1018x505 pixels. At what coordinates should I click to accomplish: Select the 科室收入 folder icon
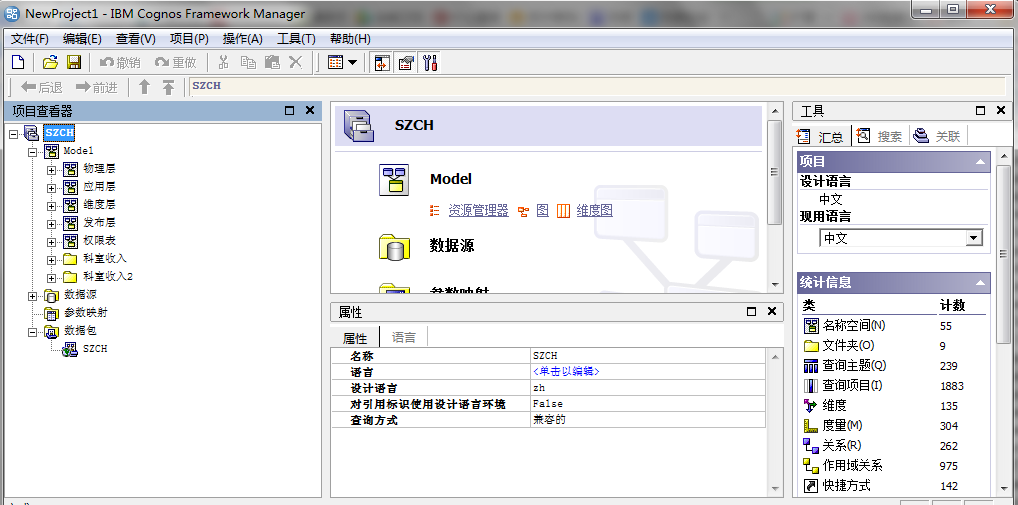pos(70,260)
